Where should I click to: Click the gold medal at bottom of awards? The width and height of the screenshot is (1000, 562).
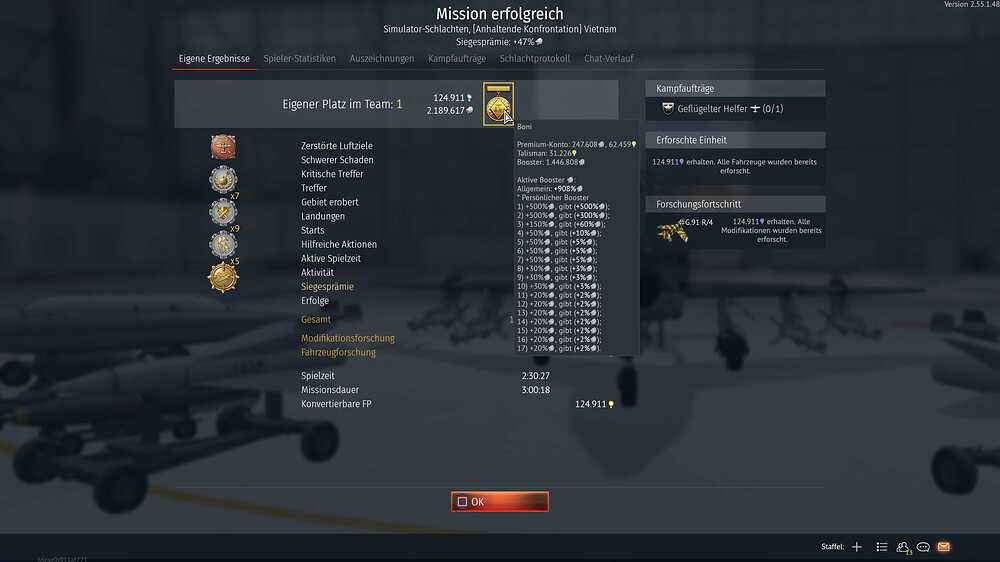point(223,277)
